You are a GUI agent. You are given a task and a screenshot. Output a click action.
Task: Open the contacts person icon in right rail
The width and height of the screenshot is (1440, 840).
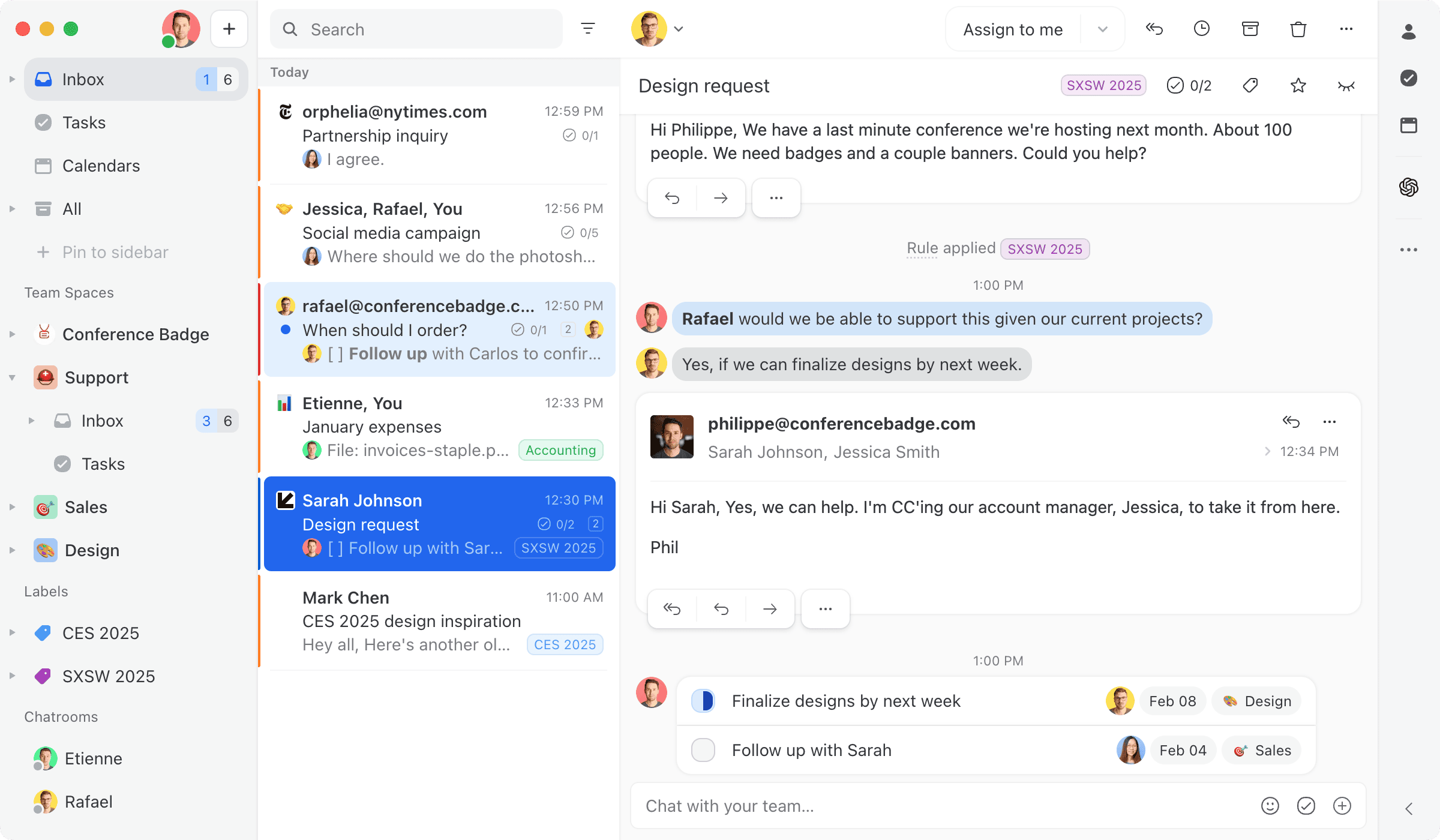(1409, 31)
